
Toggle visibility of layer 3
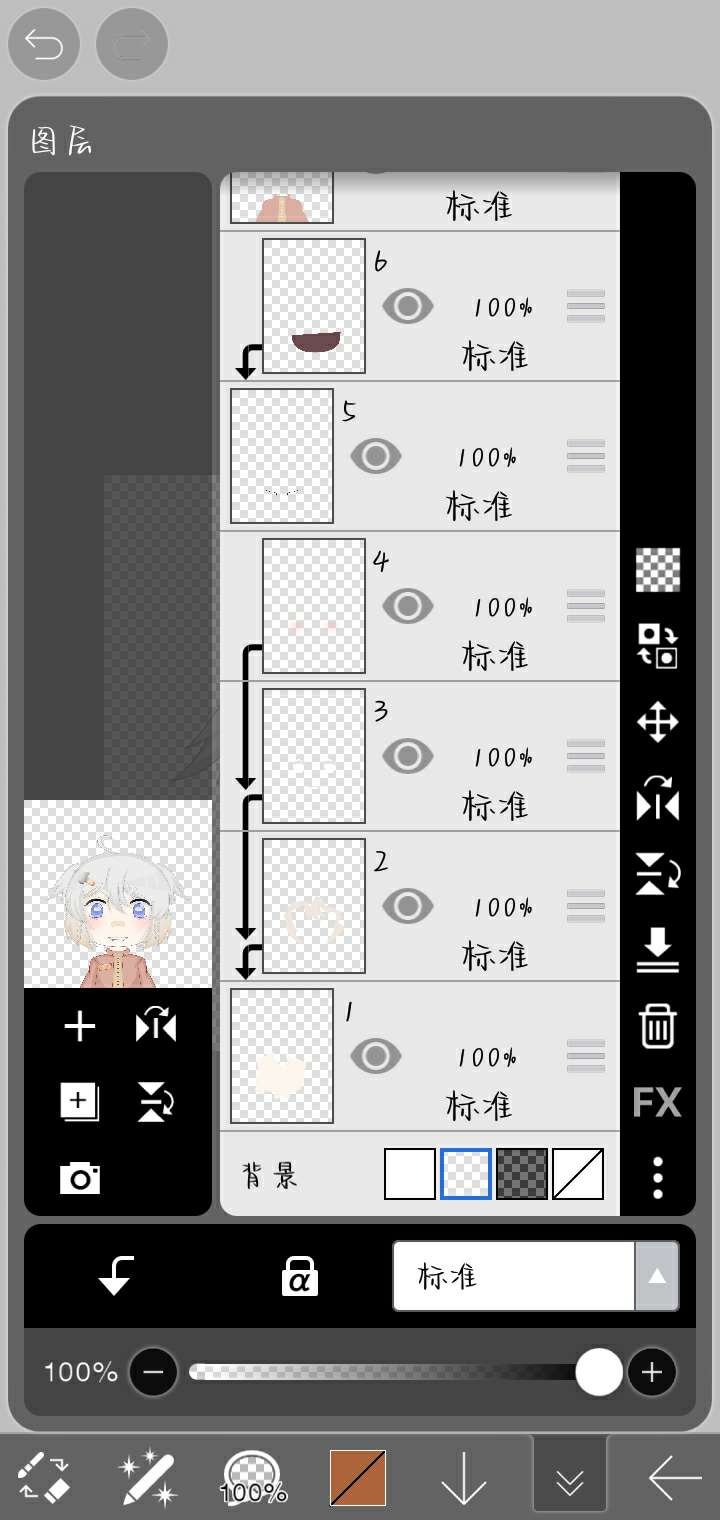tap(407, 756)
